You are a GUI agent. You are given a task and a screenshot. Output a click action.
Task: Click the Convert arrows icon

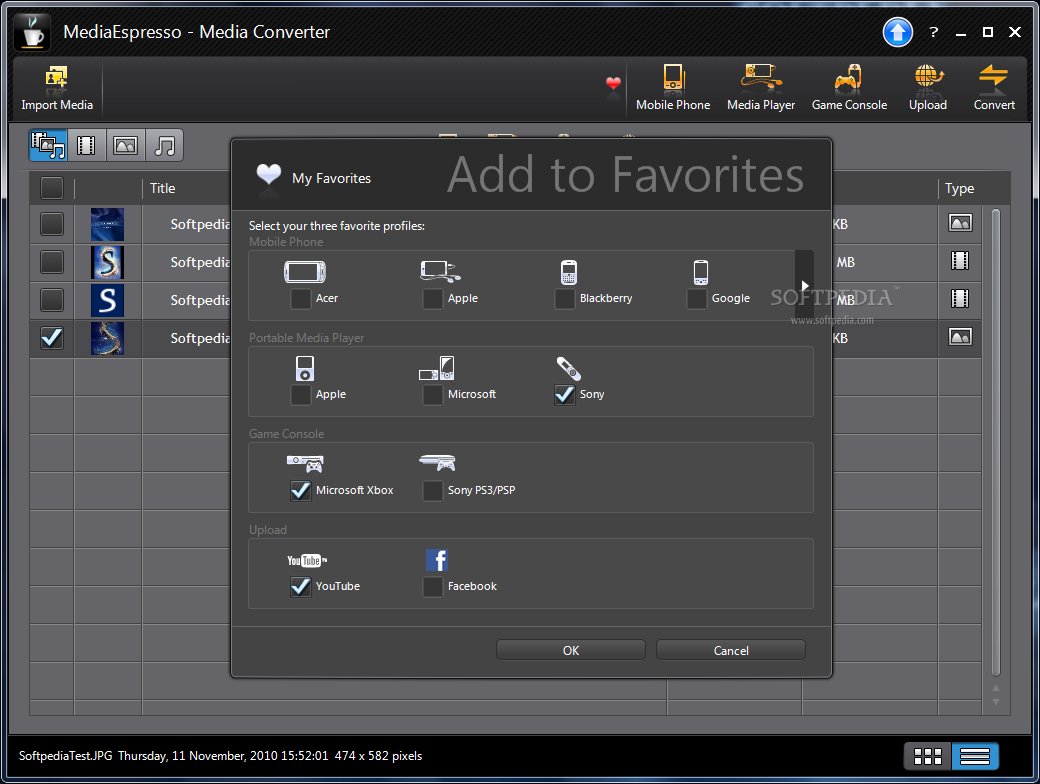(994, 77)
